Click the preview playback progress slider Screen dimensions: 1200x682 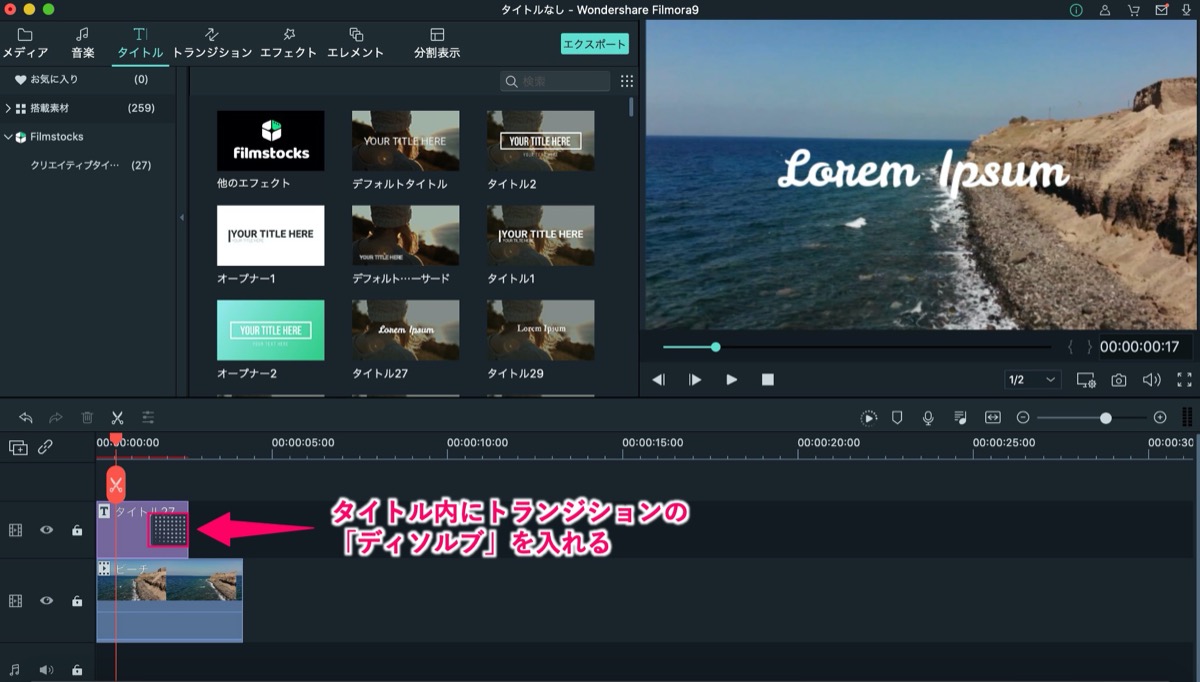pos(857,347)
